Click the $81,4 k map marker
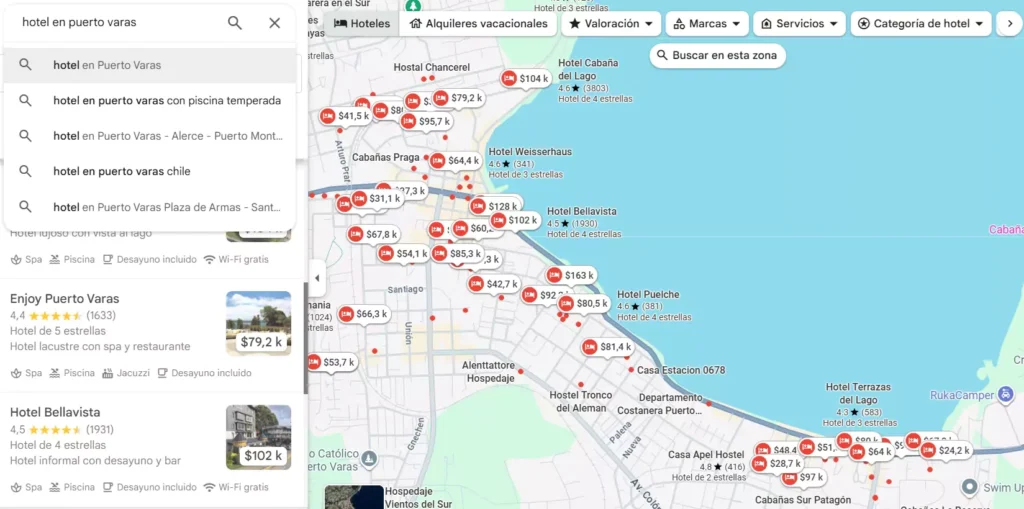 [607, 347]
